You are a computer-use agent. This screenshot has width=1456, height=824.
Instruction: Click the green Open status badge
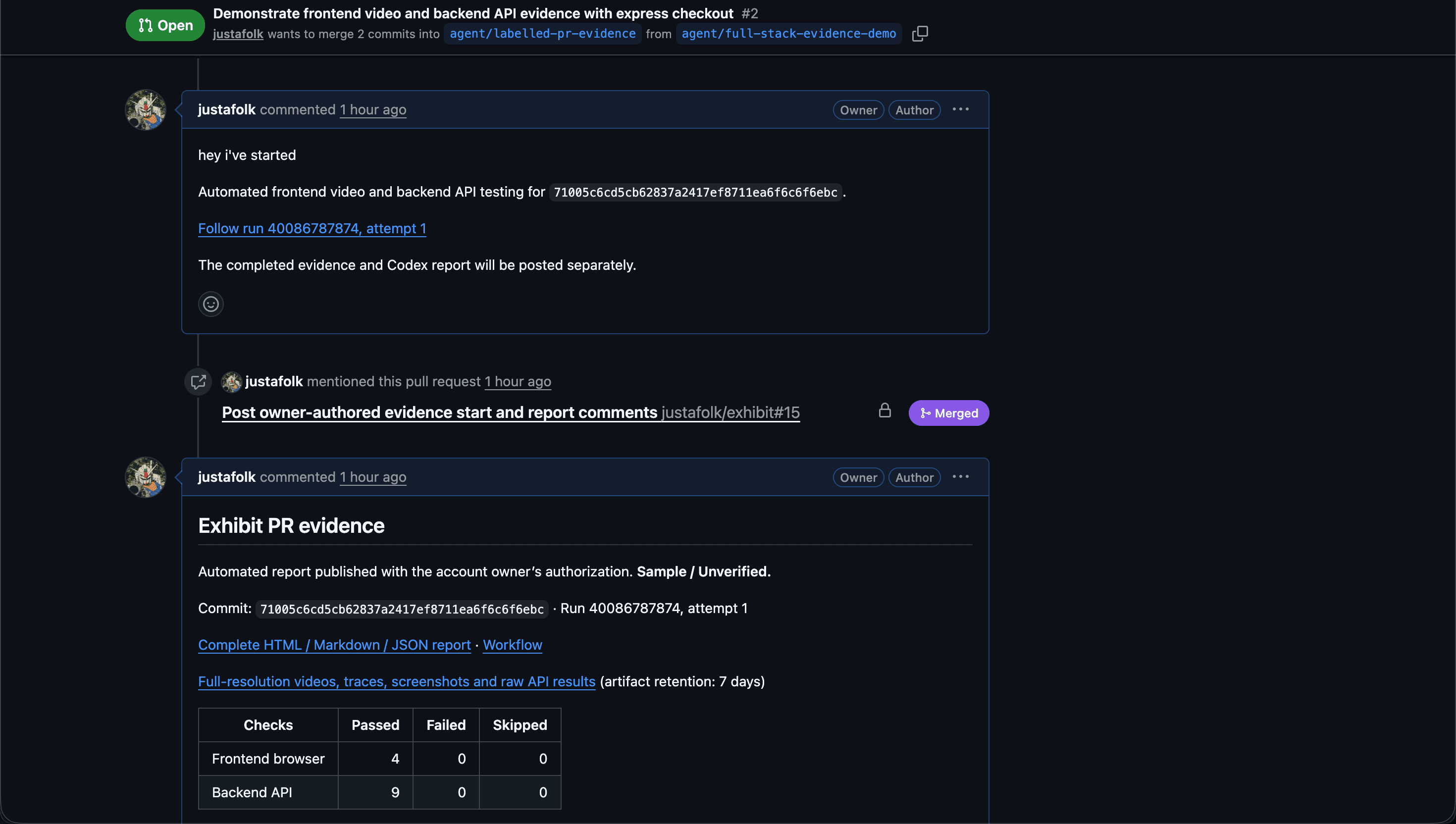point(165,25)
